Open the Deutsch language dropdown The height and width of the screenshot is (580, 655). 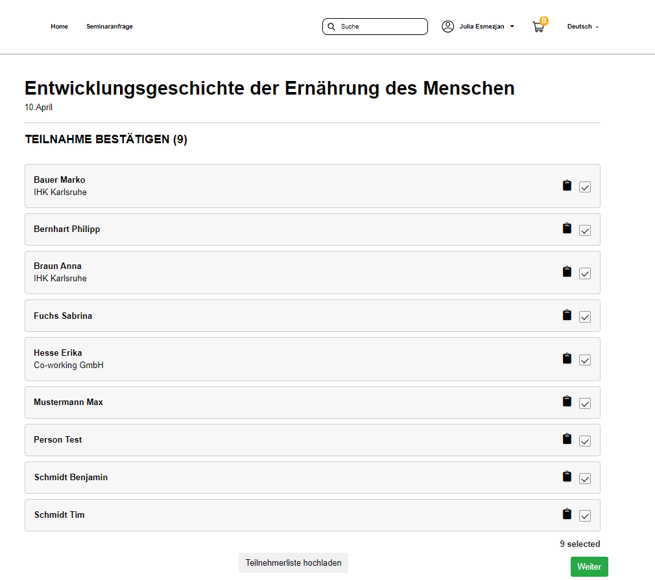(582, 27)
